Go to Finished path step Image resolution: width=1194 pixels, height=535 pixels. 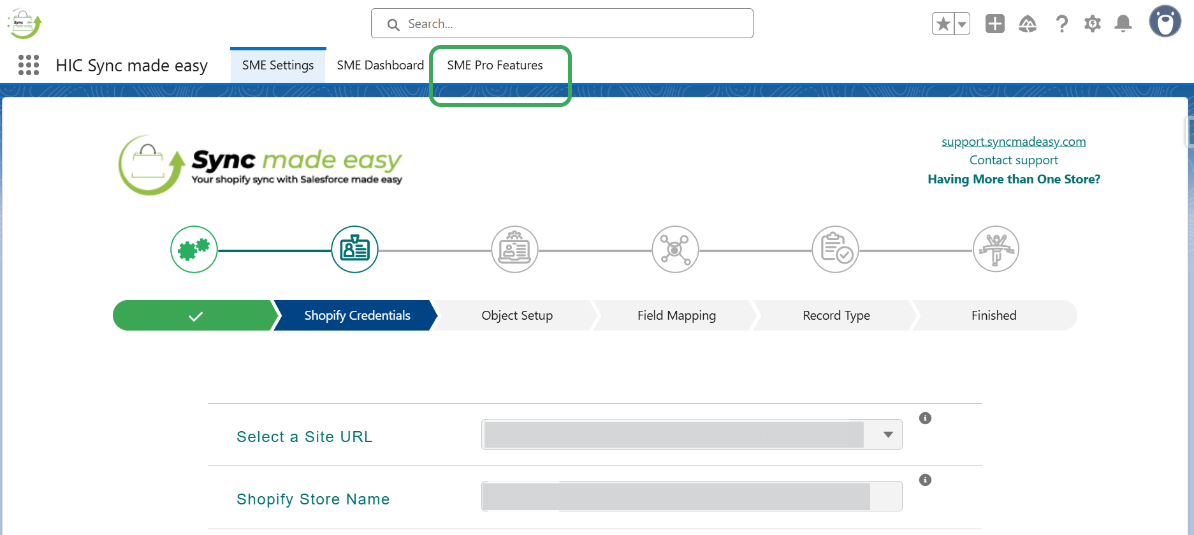point(994,316)
